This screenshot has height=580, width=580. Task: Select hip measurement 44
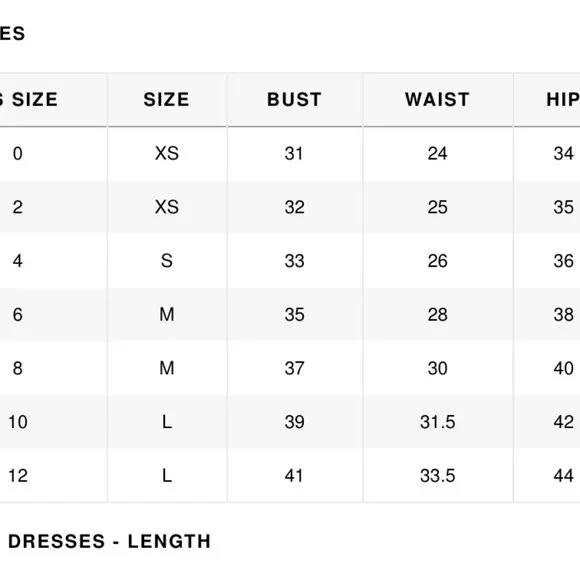point(564,475)
